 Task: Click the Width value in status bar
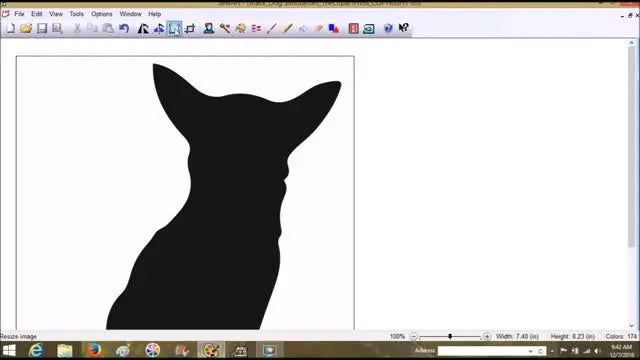517,337
